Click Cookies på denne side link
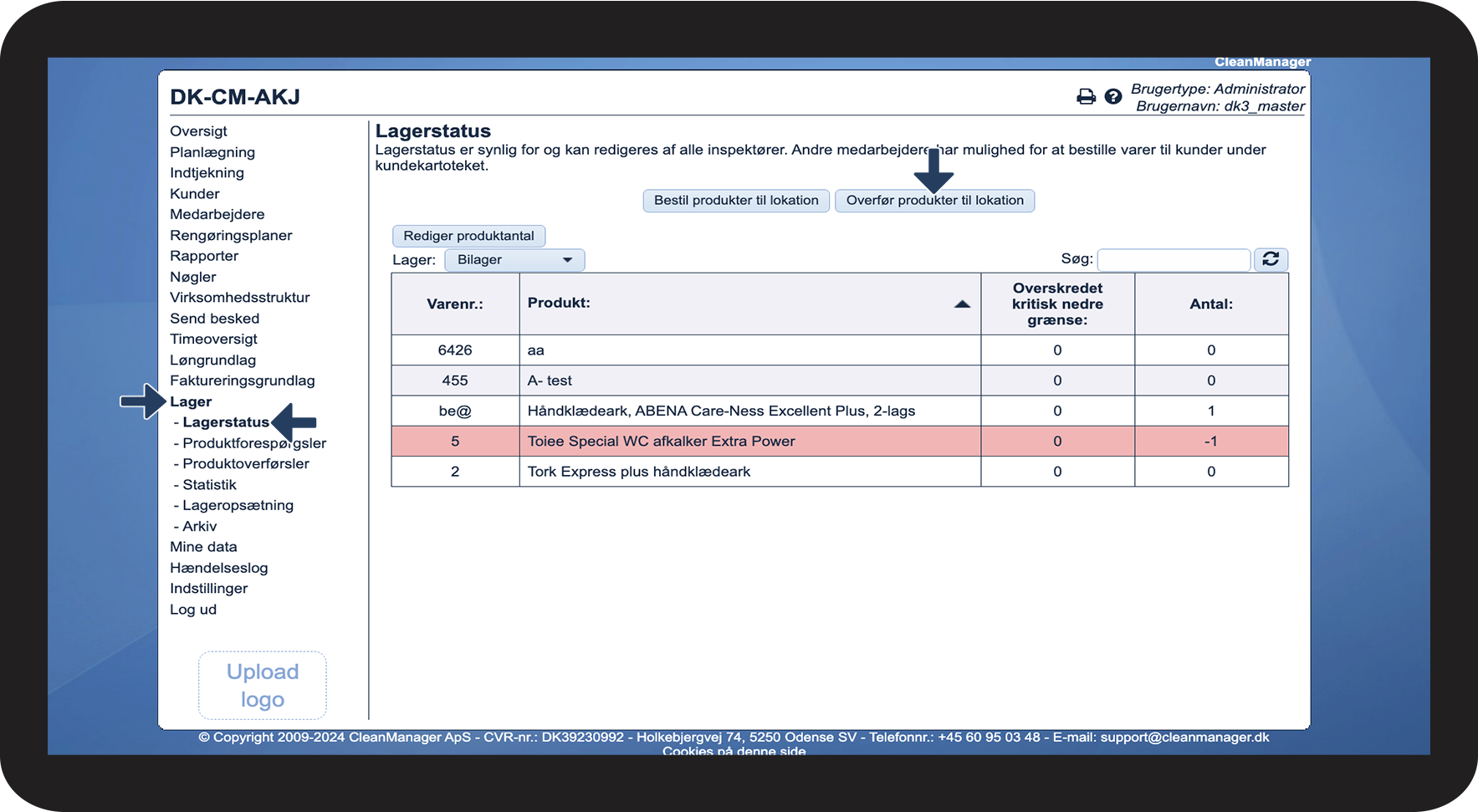 click(x=734, y=751)
